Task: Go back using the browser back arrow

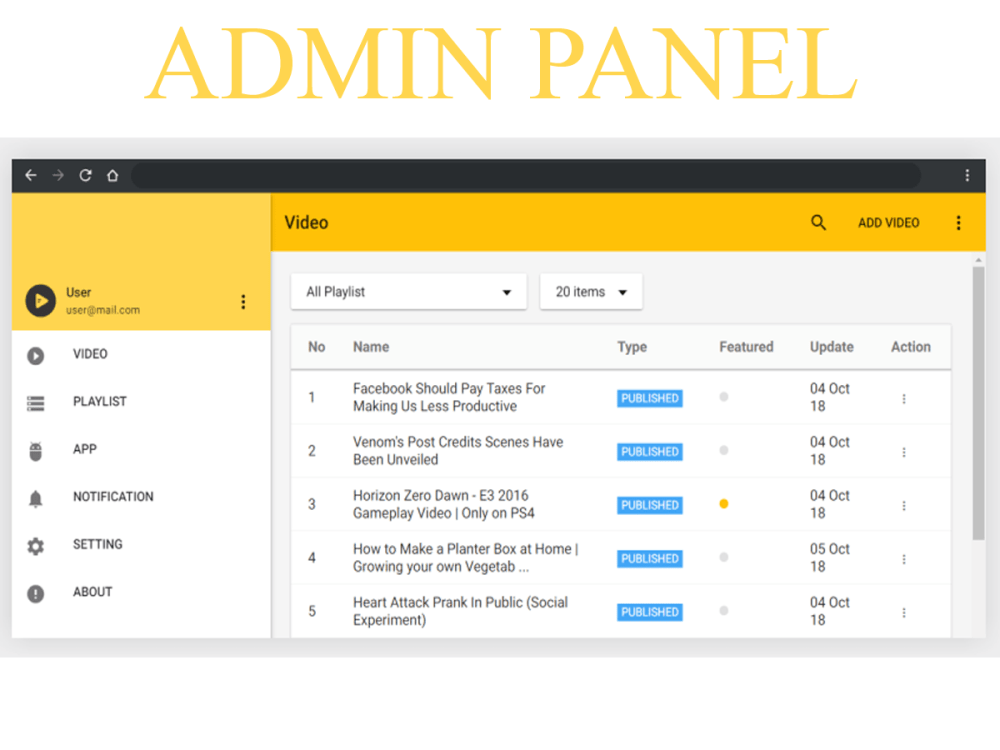Action: coord(31,175)
